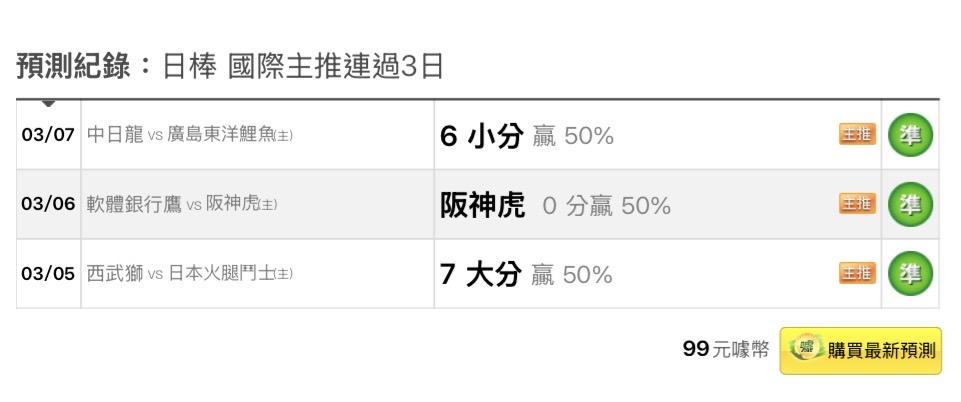Click the 03/06 date cell

click(48, 204)
